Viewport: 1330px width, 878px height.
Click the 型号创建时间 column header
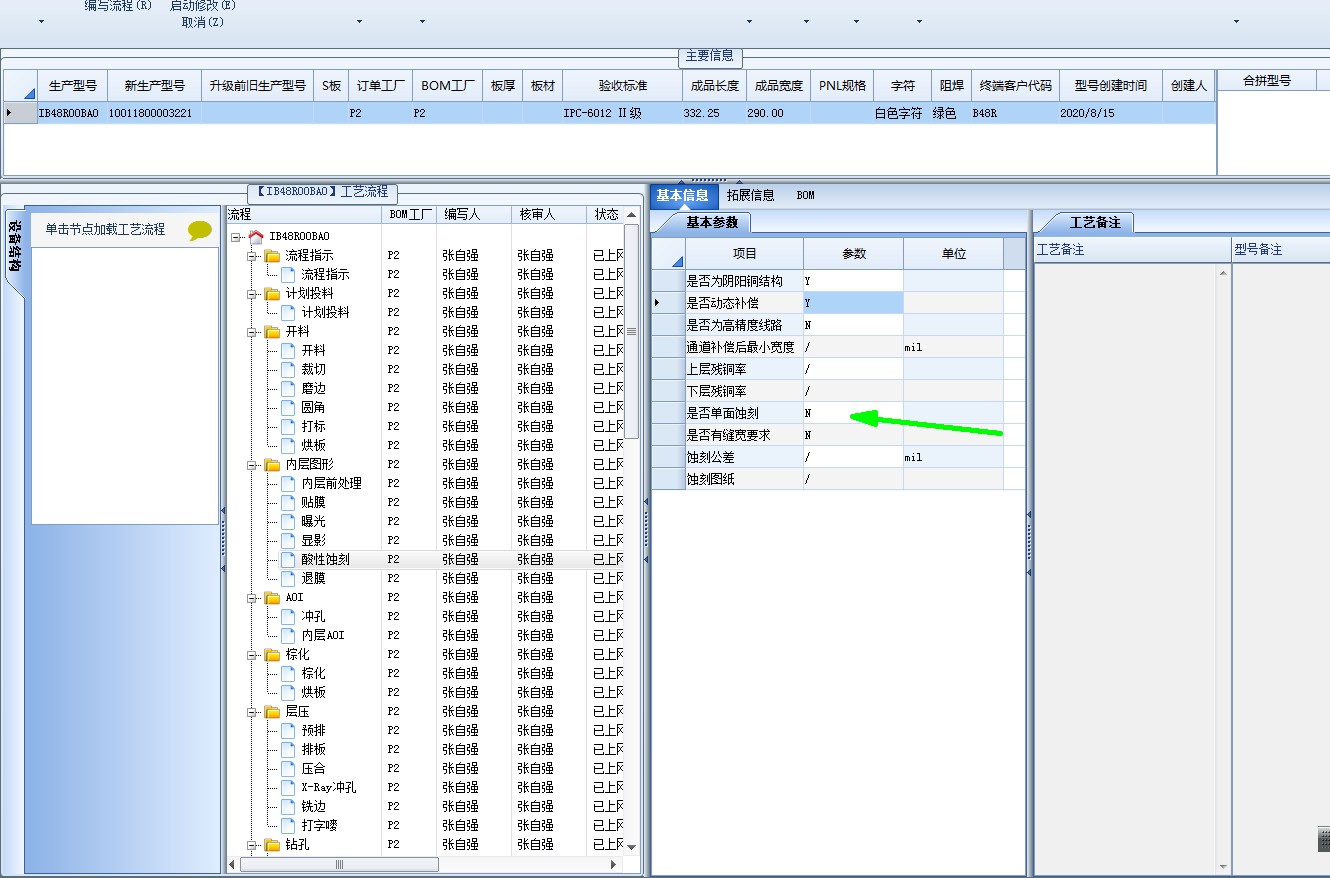point(1111,86)
